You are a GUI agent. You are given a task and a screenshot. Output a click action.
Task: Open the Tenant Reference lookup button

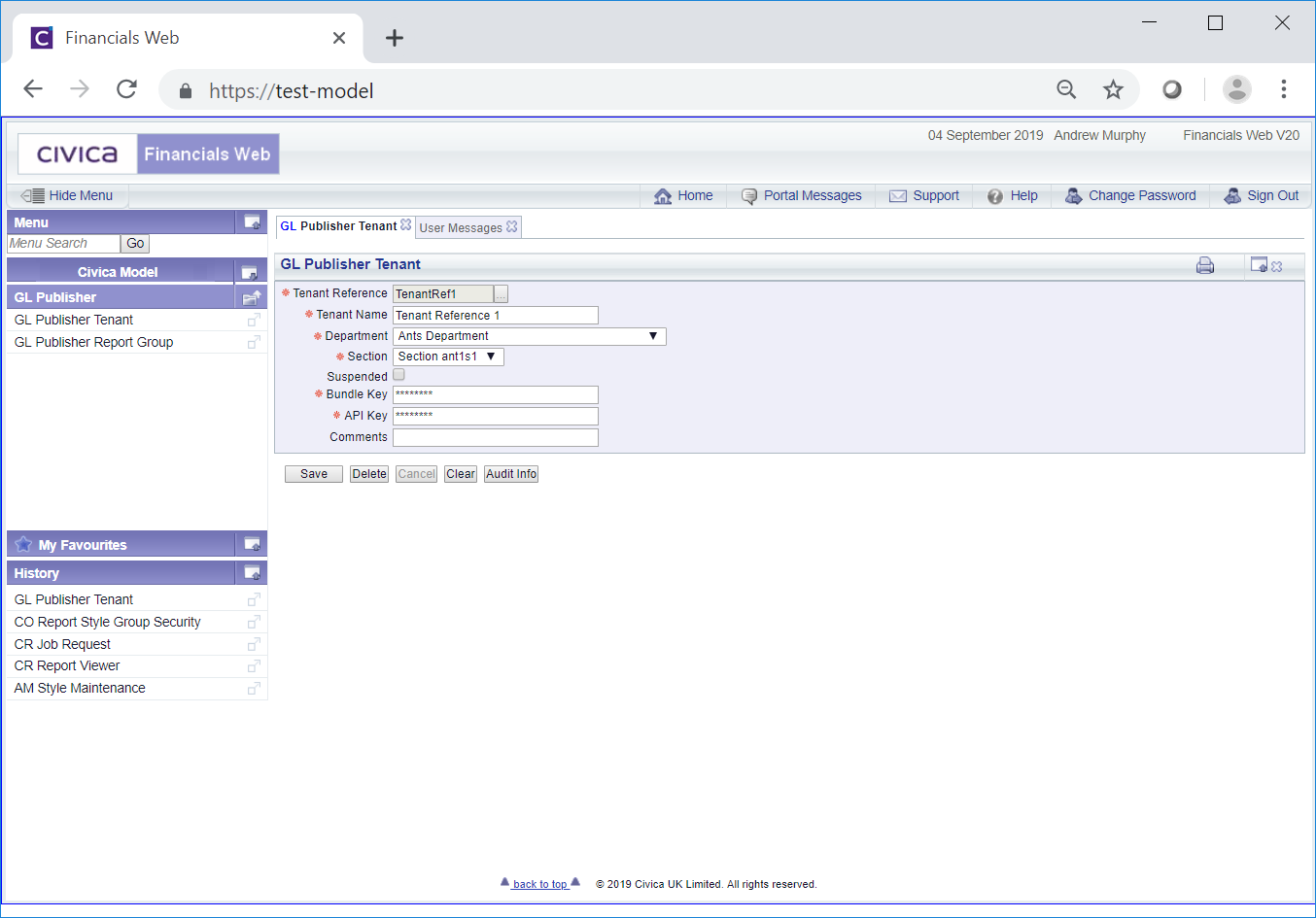point(501,294)
